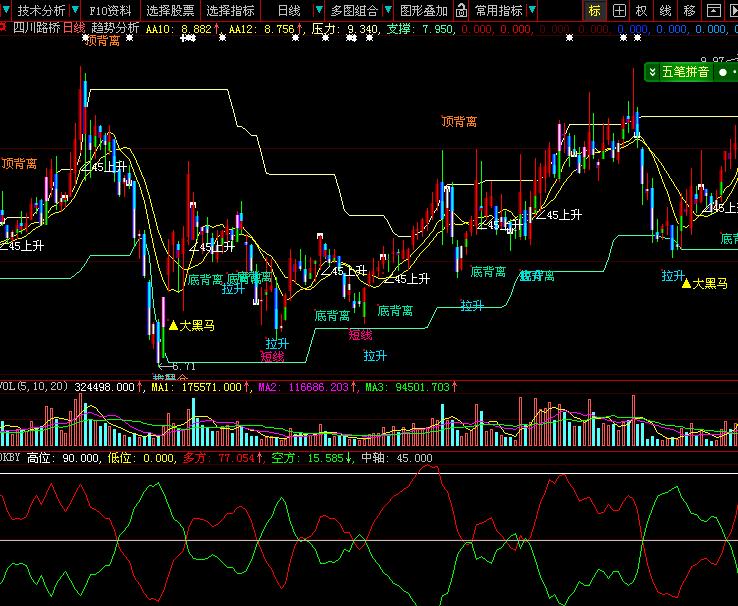Toggle the 权 adjustment button
The height and width of the screenshot is (606, 738).
pyautogui.click(x=642, y=11)
